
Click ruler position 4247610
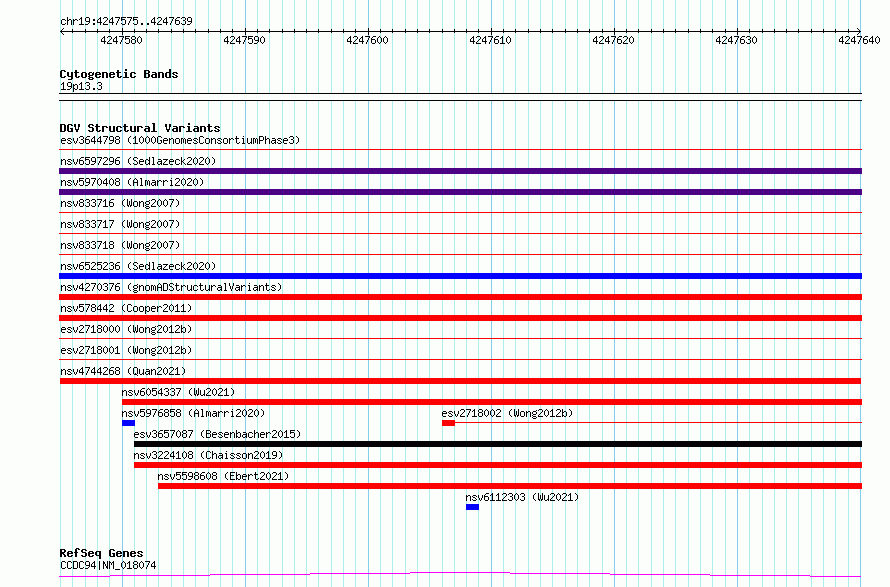tap(490, 40)
